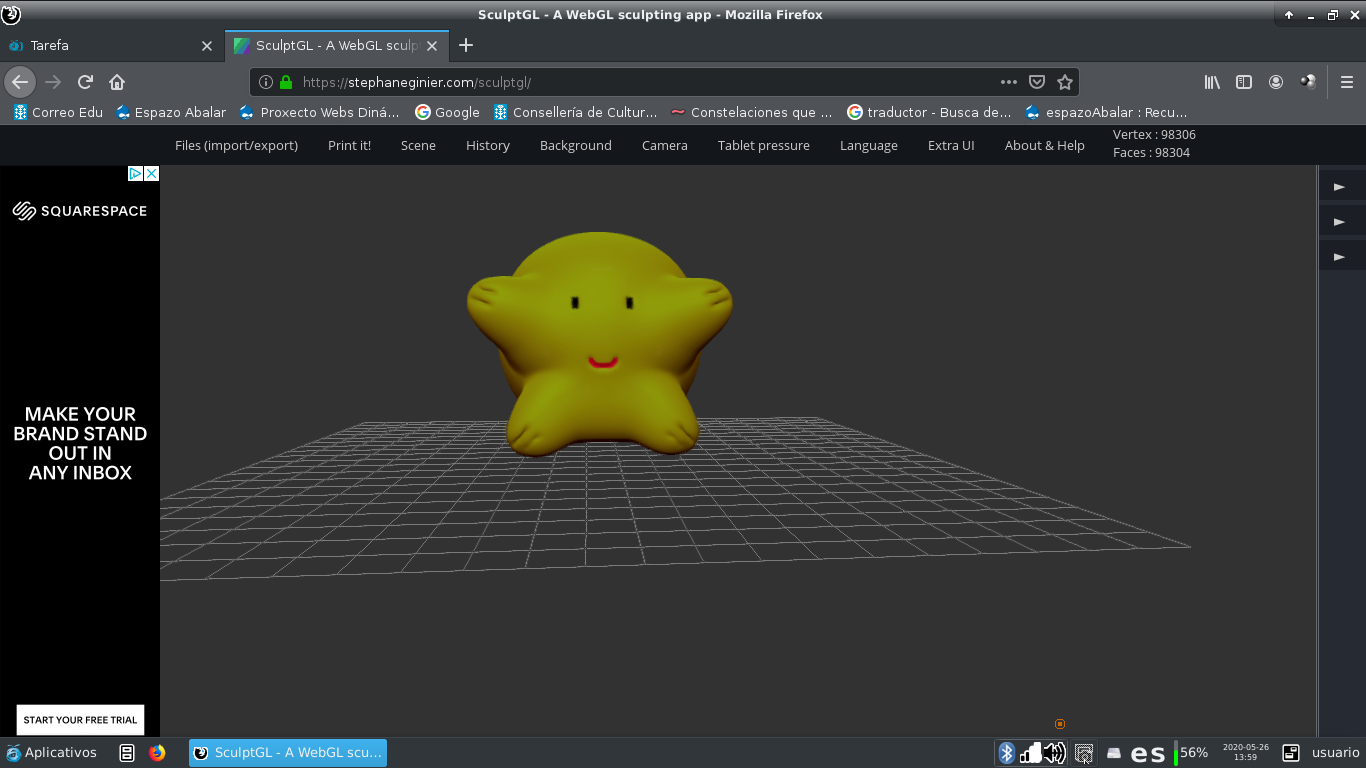Click the Vertex : 98306 counter
This screenshot has height=768, width=1366.
pyautogui.click(x=1154, y=135)
